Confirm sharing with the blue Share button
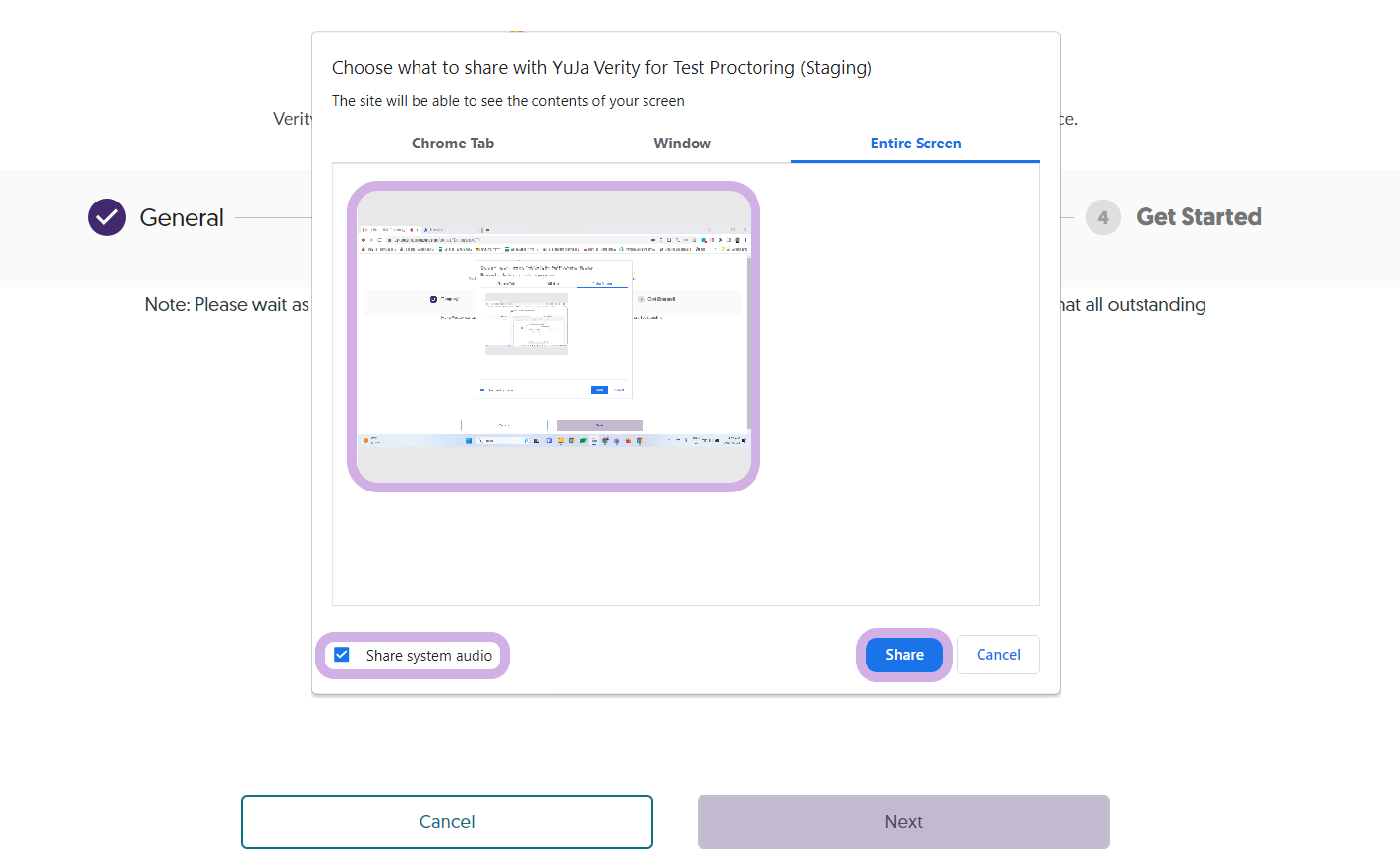Image resolution: width=1400 pixels, height=866 pixels. [x=903, y=655]
